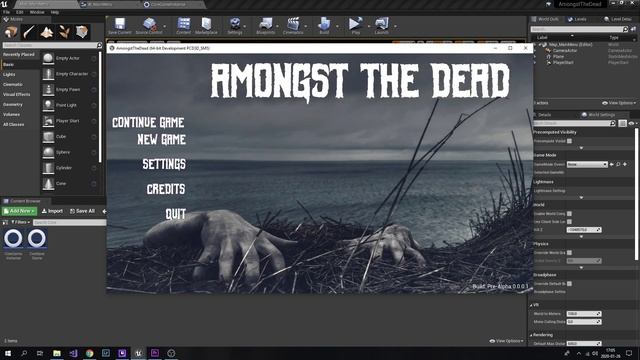Open the Marketplace toolbar icon

pos(206,24)
